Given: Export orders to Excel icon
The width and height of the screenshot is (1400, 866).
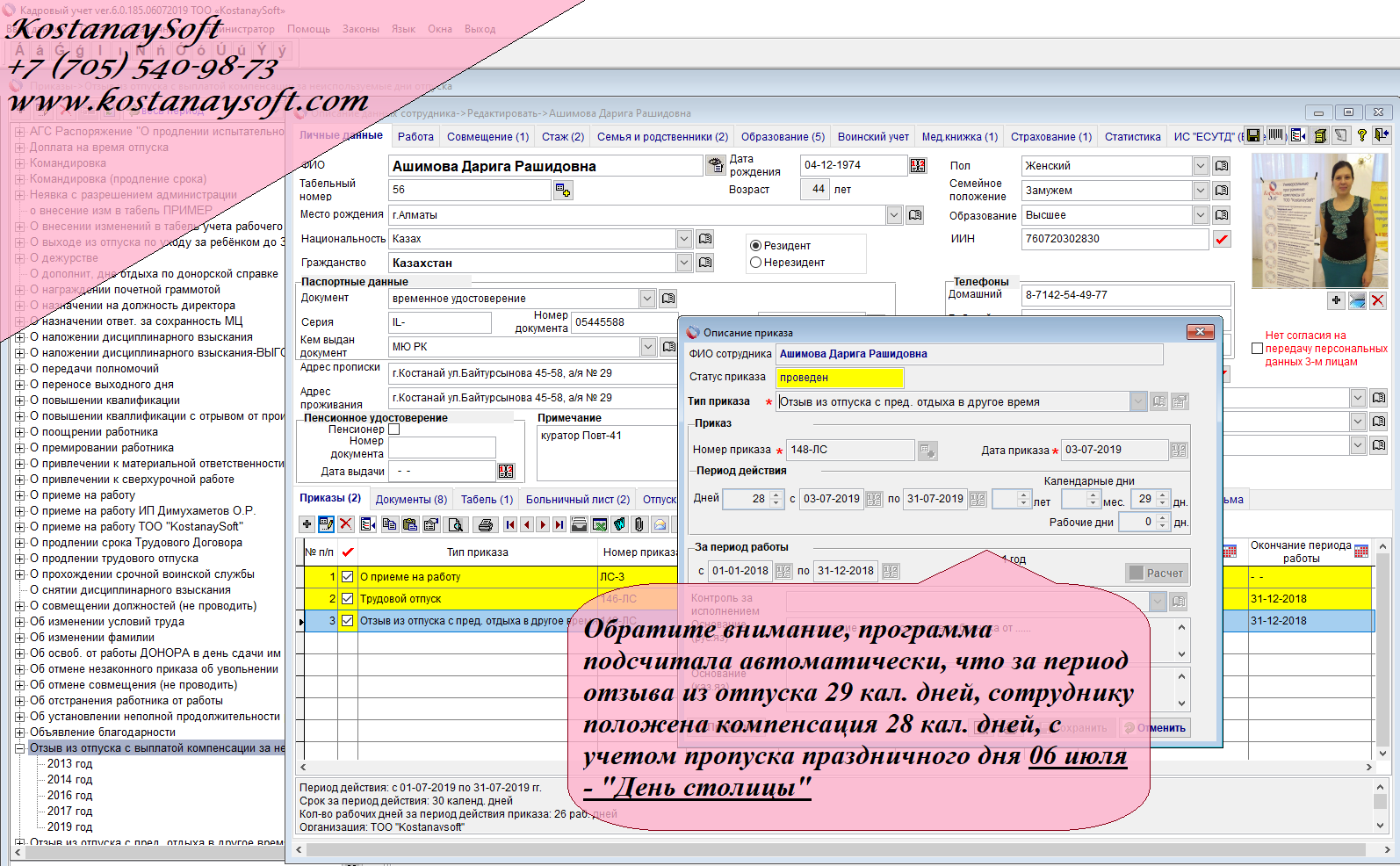Looking at the screenshot, I should pyautogui.click(x=600, y=524).
